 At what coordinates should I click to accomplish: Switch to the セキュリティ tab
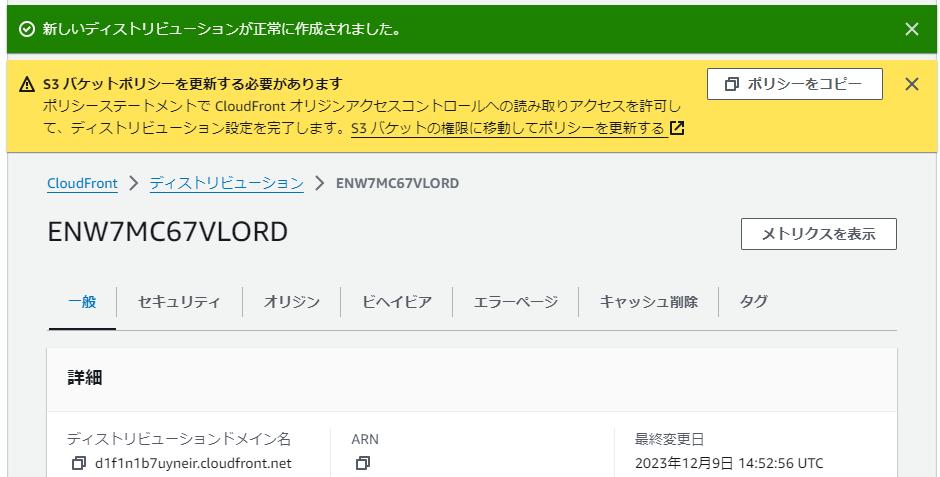pos(179,301)
